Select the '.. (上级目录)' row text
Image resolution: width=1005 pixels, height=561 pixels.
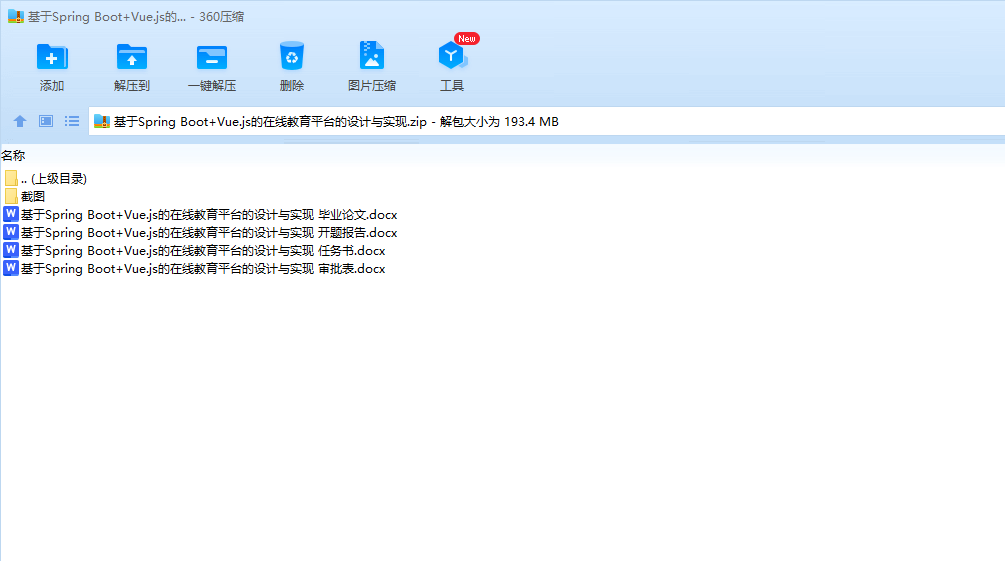coord(54,179)
